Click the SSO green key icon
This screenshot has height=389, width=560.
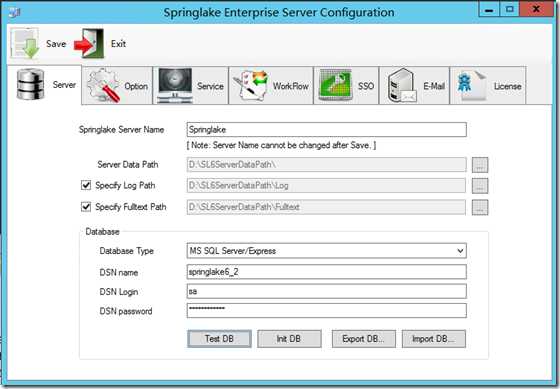[x=335, y=85]
